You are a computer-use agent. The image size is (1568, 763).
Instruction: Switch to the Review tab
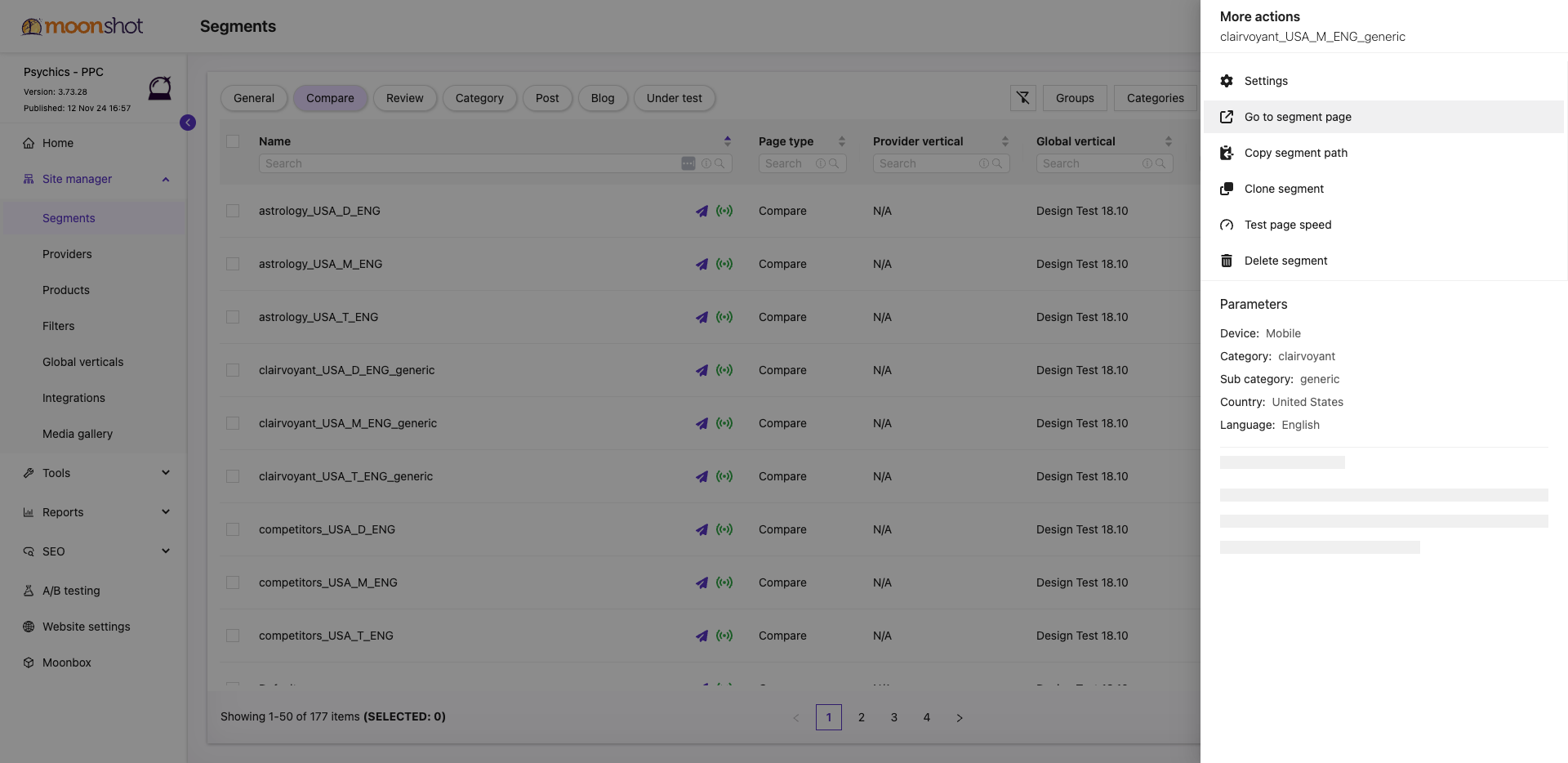[x=405, y=98]
